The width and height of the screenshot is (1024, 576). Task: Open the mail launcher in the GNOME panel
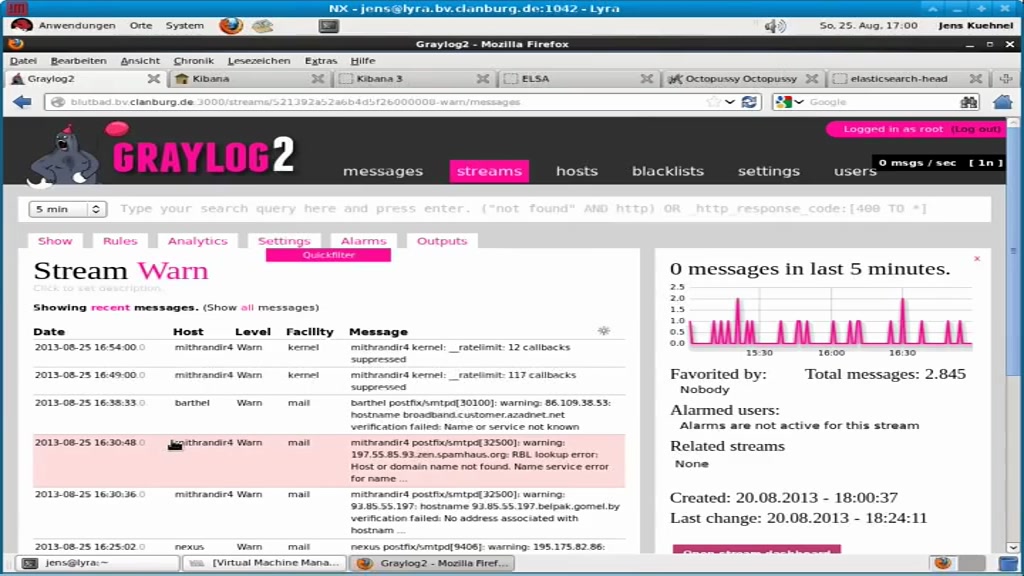263,26
